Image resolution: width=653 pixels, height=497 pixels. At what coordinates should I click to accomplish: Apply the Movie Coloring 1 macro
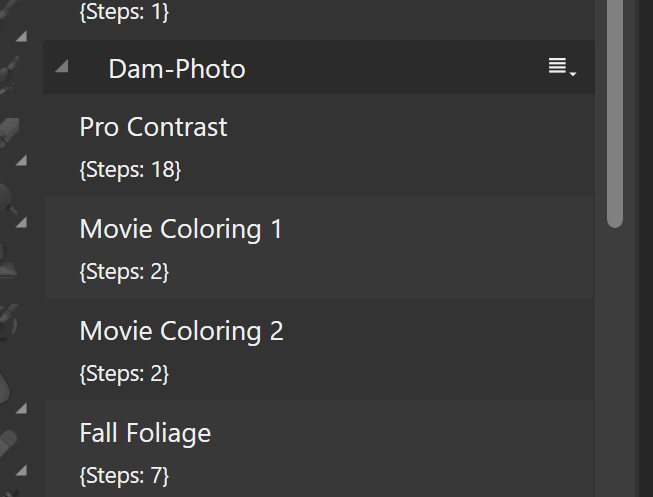(x=319, y=247)
